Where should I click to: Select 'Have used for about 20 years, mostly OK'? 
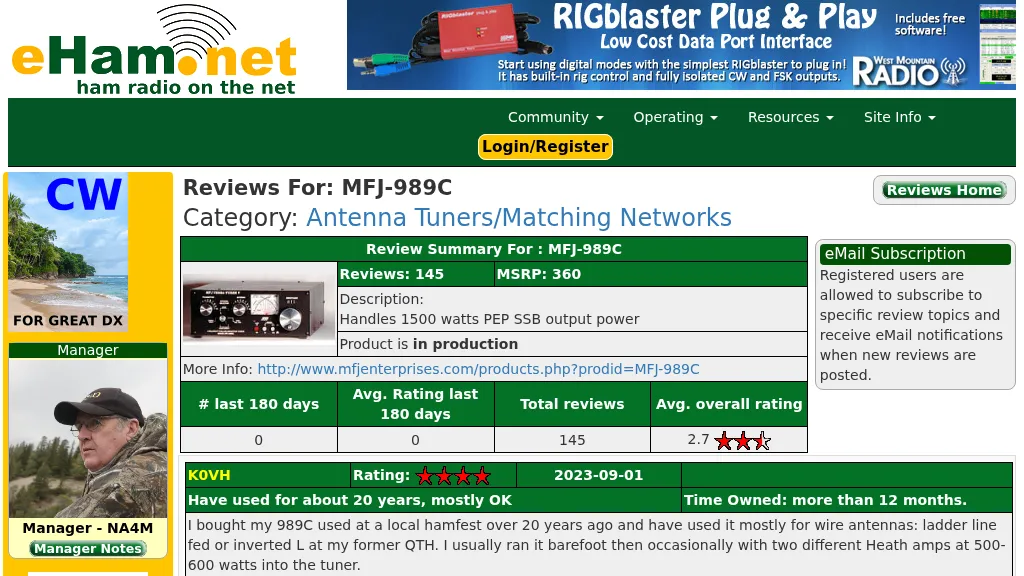pos(350,500)
